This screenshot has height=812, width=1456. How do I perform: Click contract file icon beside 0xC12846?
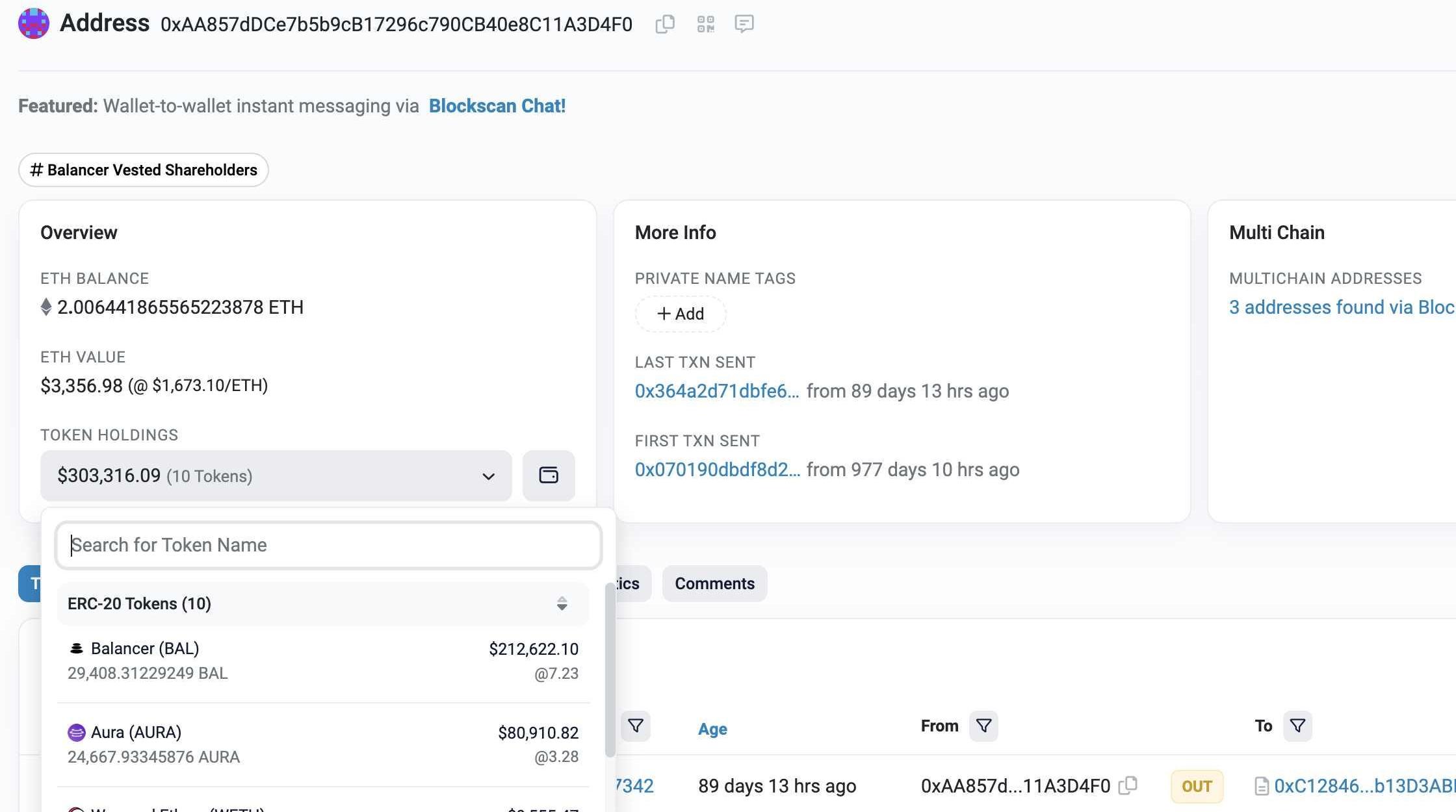tap(1262, 787)
